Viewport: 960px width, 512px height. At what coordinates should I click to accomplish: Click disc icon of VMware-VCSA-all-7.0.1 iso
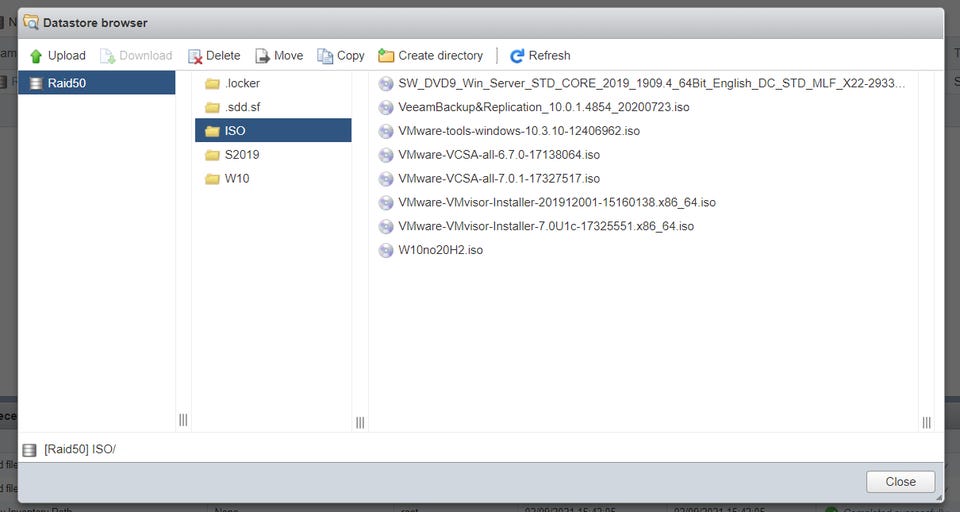click(x=386, y=179)
